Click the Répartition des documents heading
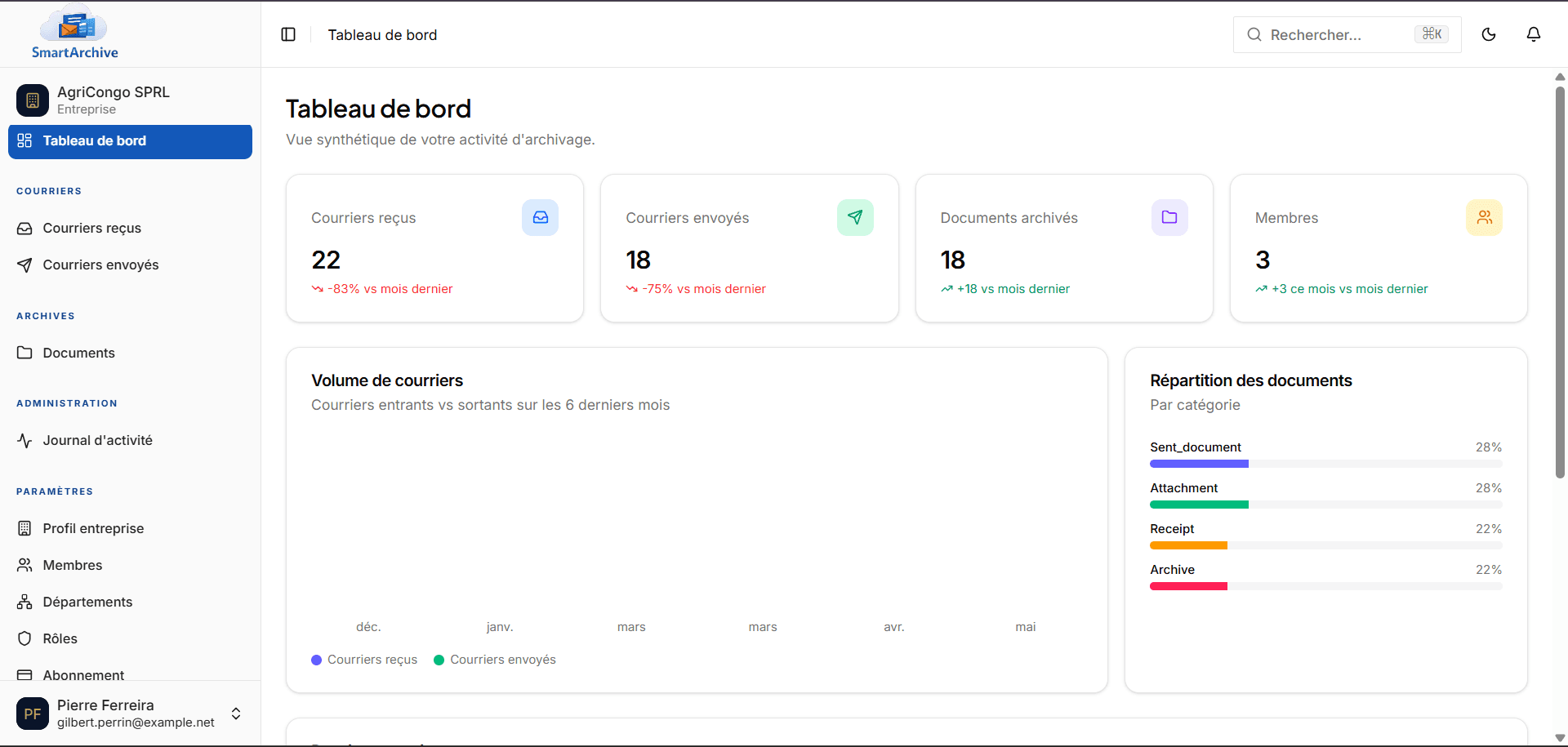 (x=1251, y=380)
